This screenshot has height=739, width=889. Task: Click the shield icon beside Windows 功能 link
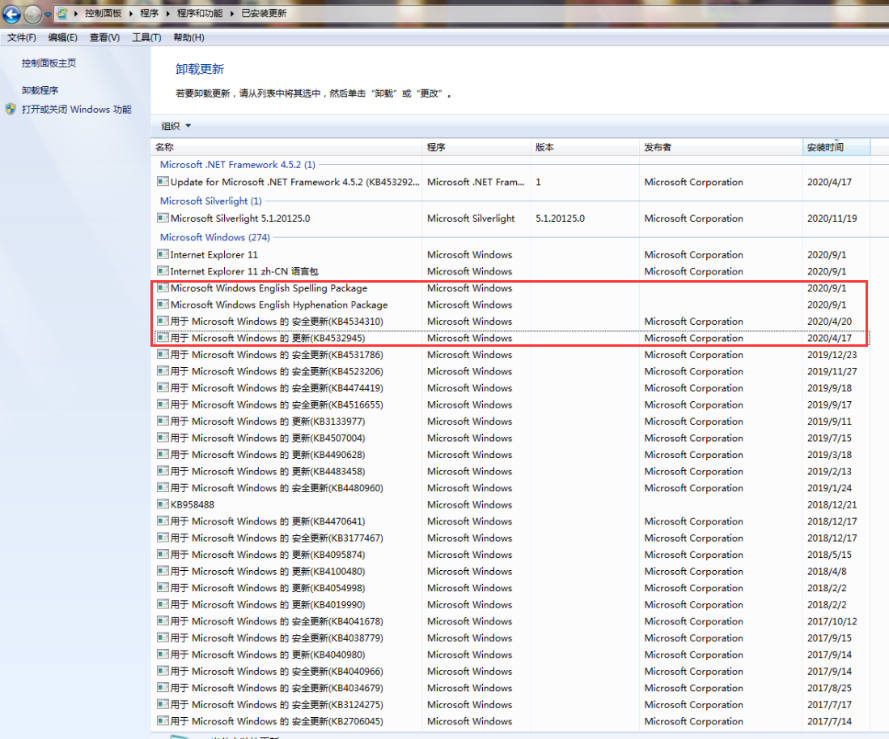(11, 110)
